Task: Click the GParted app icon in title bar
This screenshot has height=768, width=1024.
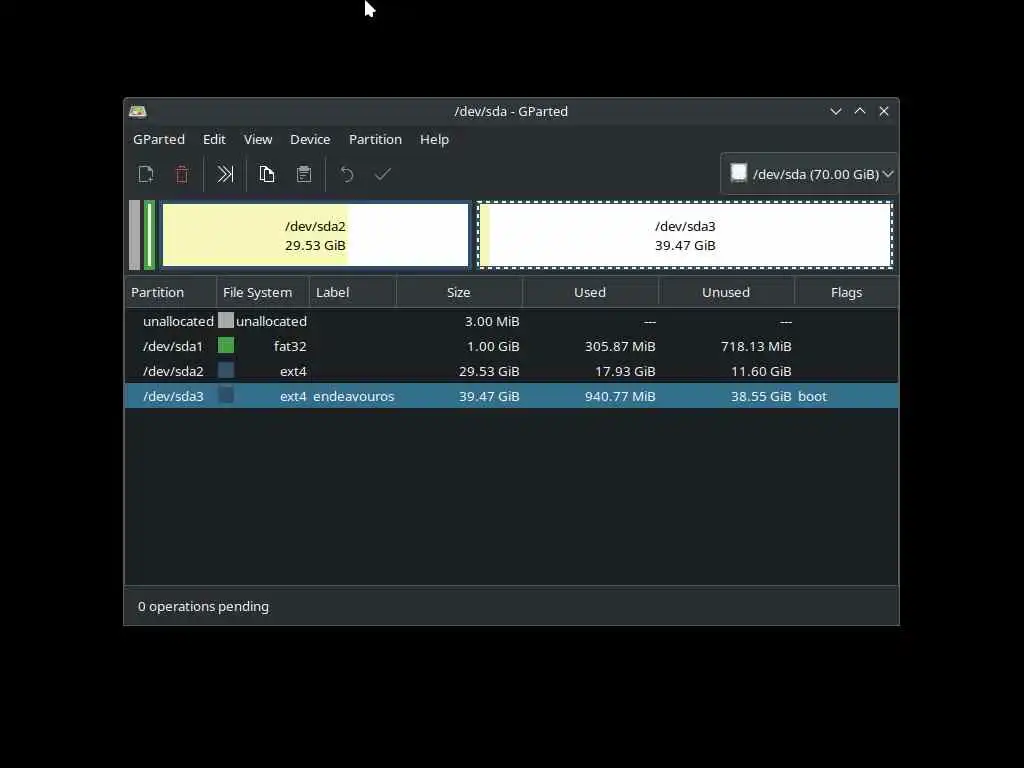Action: point(138,112)
